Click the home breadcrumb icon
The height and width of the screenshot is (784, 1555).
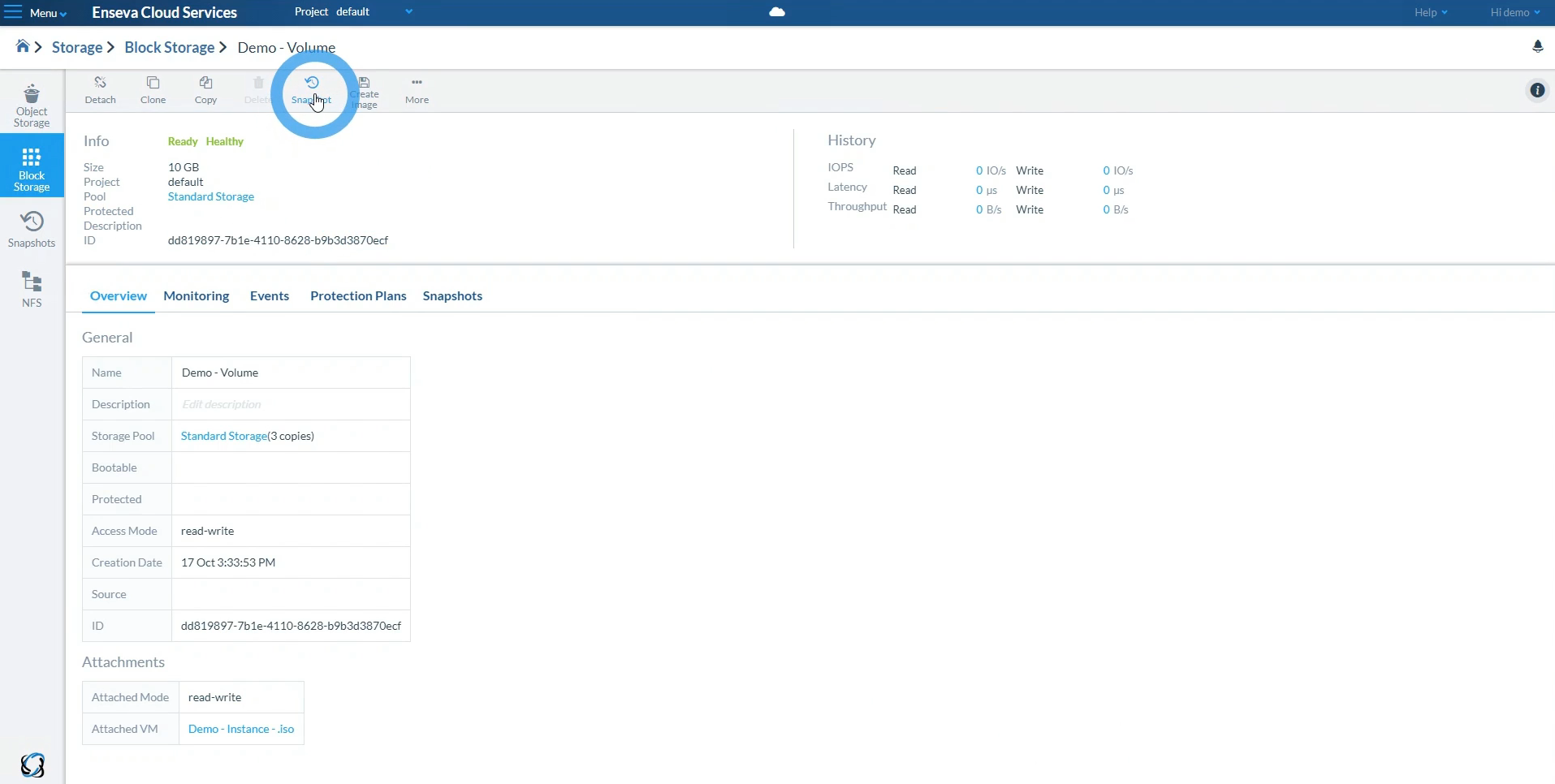point(23,46)
